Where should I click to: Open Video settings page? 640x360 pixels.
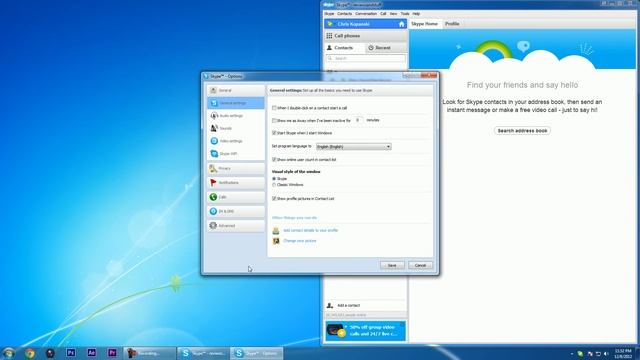point(236,141)
